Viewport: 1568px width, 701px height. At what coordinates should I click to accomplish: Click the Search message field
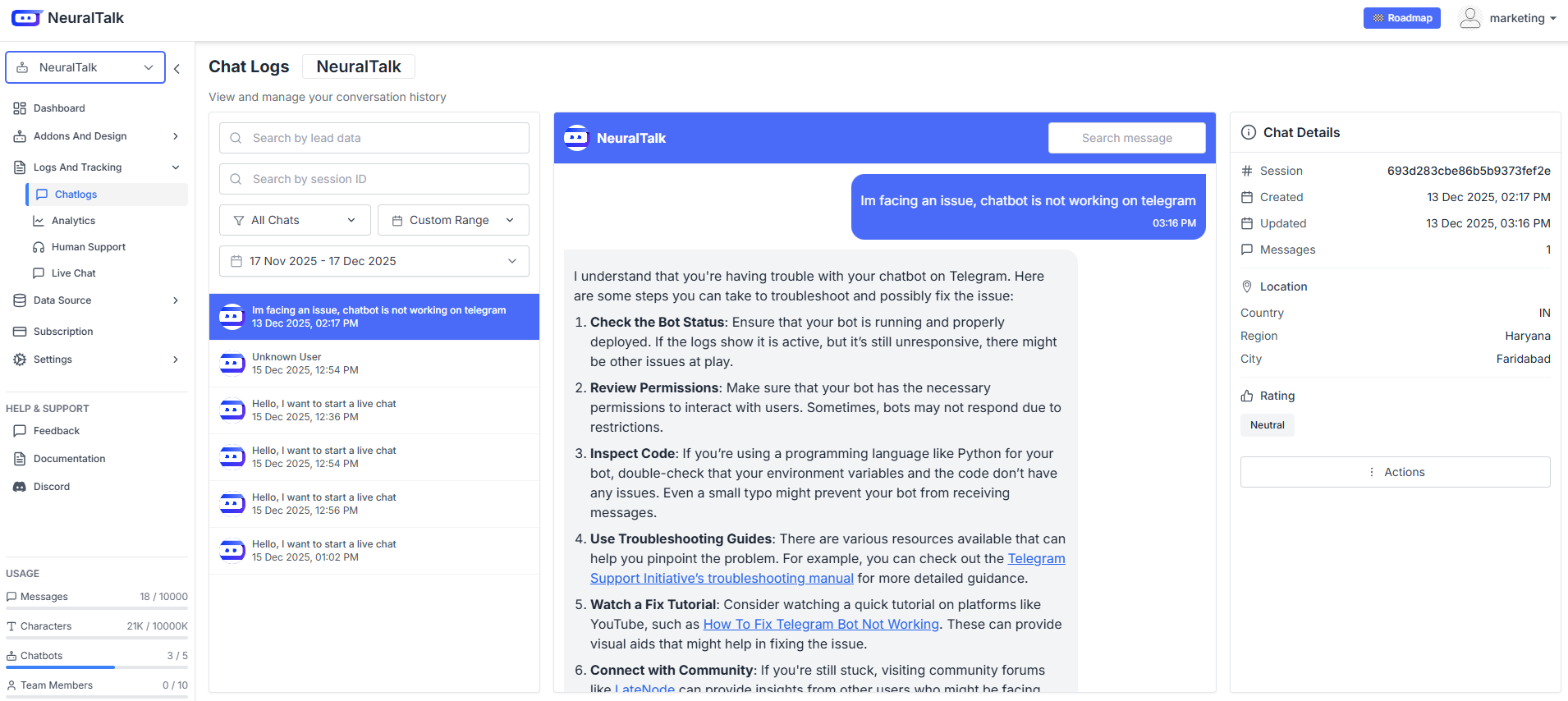coord(1126,138)
